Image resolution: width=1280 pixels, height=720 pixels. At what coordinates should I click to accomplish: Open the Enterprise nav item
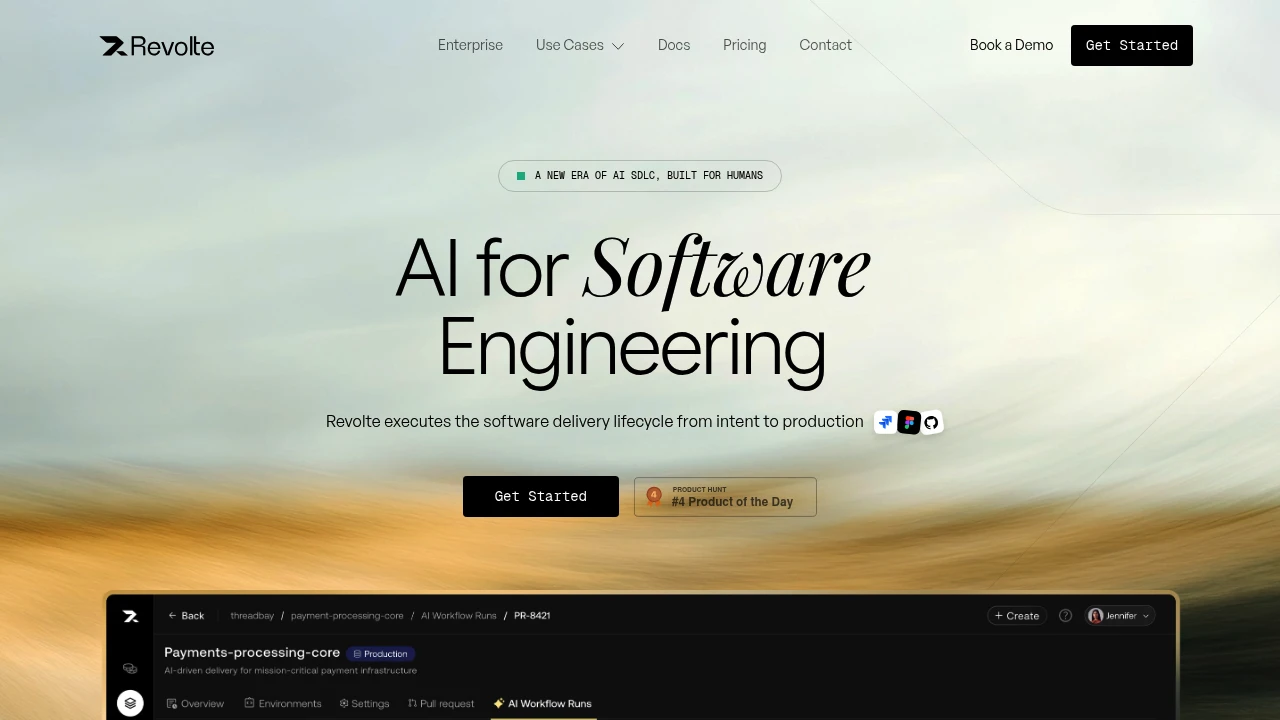pos(470,45)
